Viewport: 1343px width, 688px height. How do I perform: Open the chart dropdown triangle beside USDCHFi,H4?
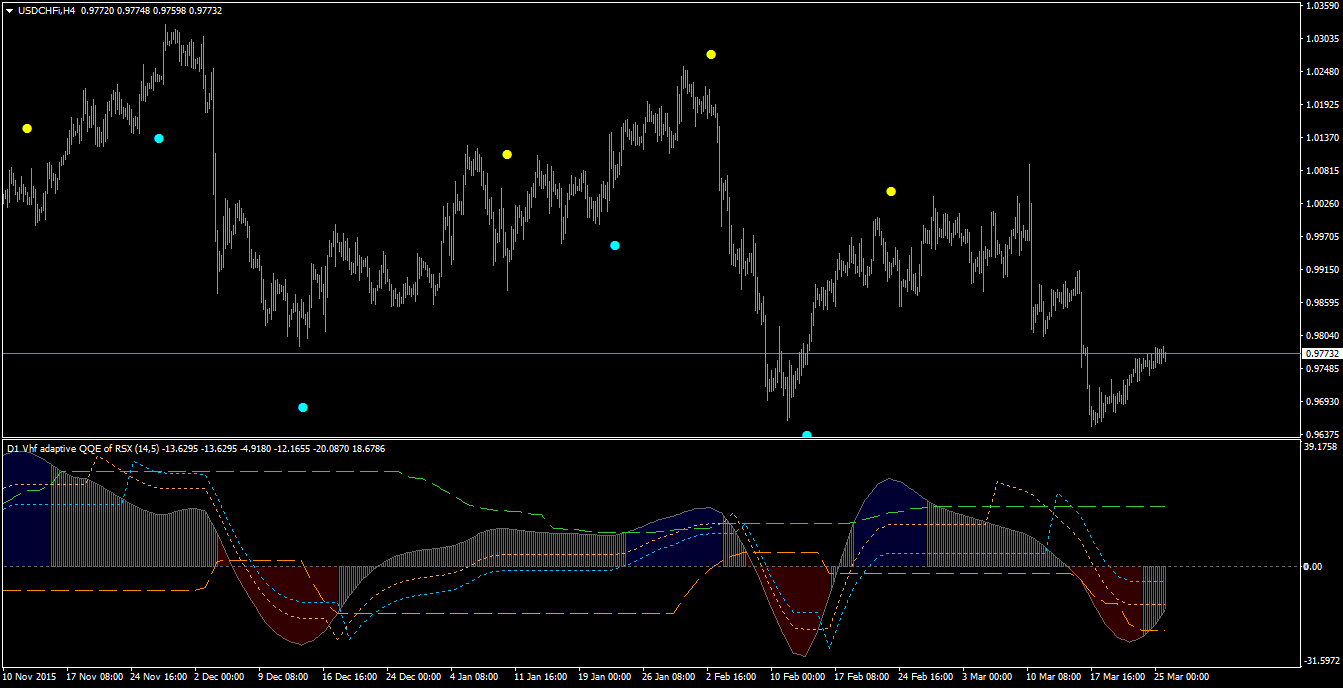[x=10, y=10]
